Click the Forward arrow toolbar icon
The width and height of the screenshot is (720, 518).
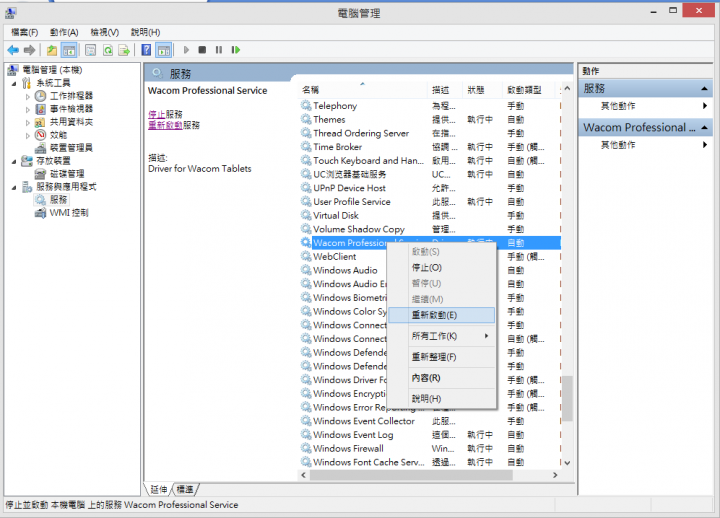pyautogui.click(x=30, y=50)
